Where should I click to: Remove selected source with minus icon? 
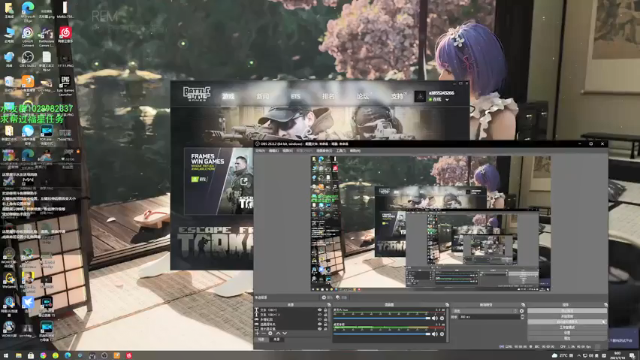pos(264,333)
